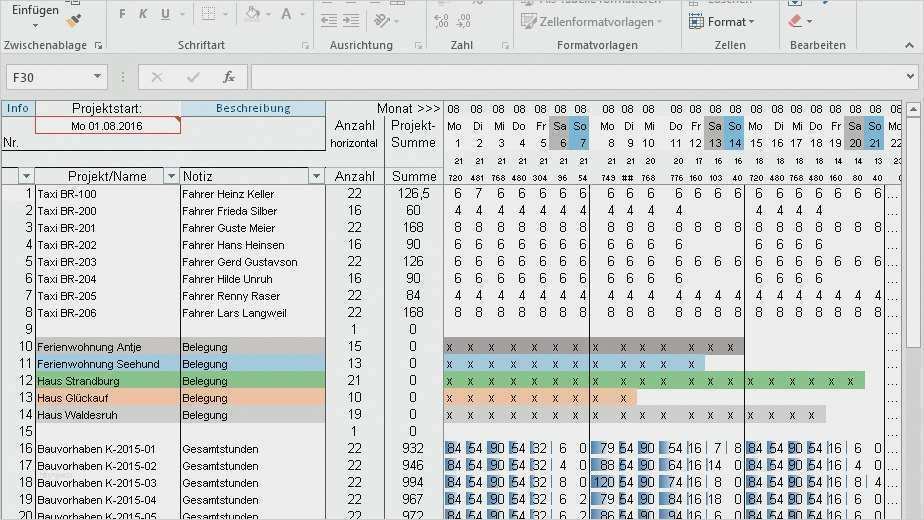This screenshot has width=924, height=520.
Task: Click the vertical scrollbar up arrow
Action: 913,110
